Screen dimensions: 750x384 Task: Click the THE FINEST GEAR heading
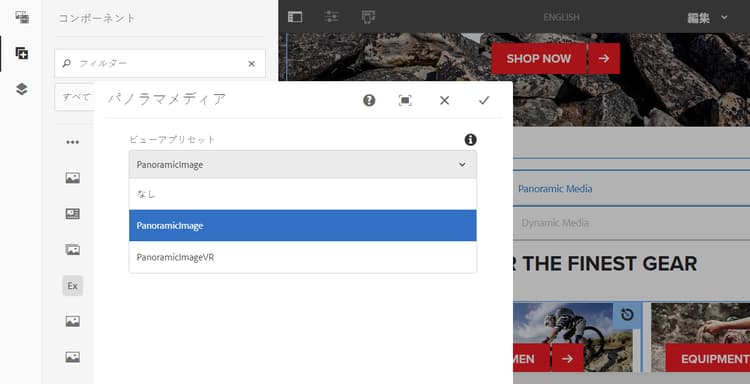(609, 263)
